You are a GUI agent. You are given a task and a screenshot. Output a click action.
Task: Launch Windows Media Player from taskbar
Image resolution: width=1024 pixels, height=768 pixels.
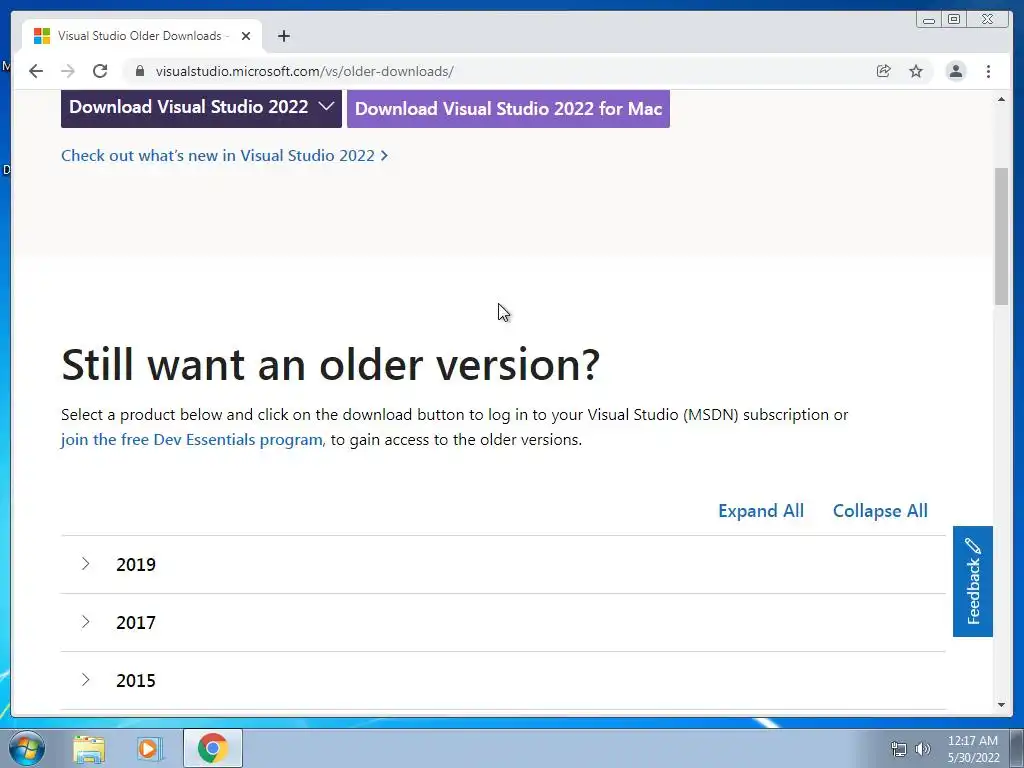tap(150, 749)
